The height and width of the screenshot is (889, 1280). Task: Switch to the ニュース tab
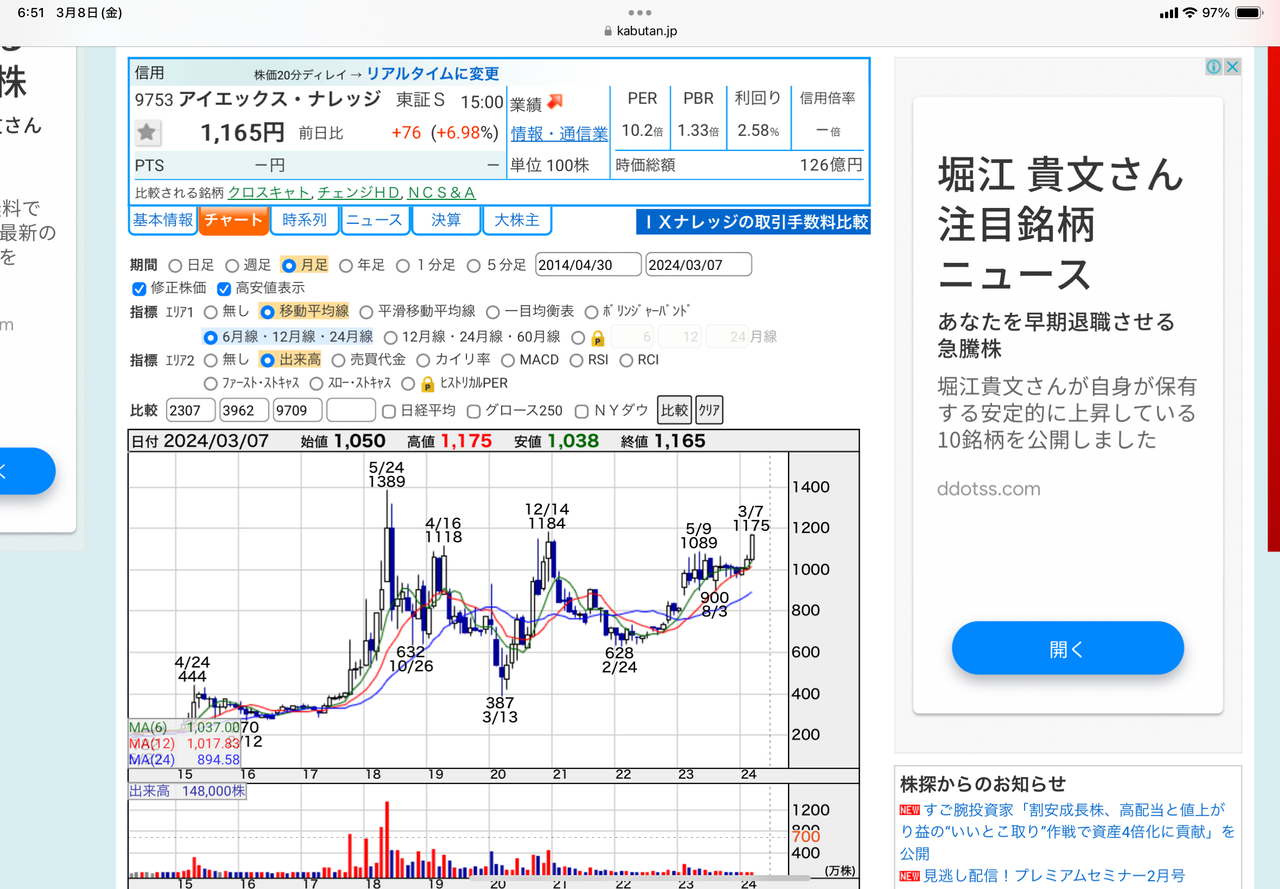(374, 221)
